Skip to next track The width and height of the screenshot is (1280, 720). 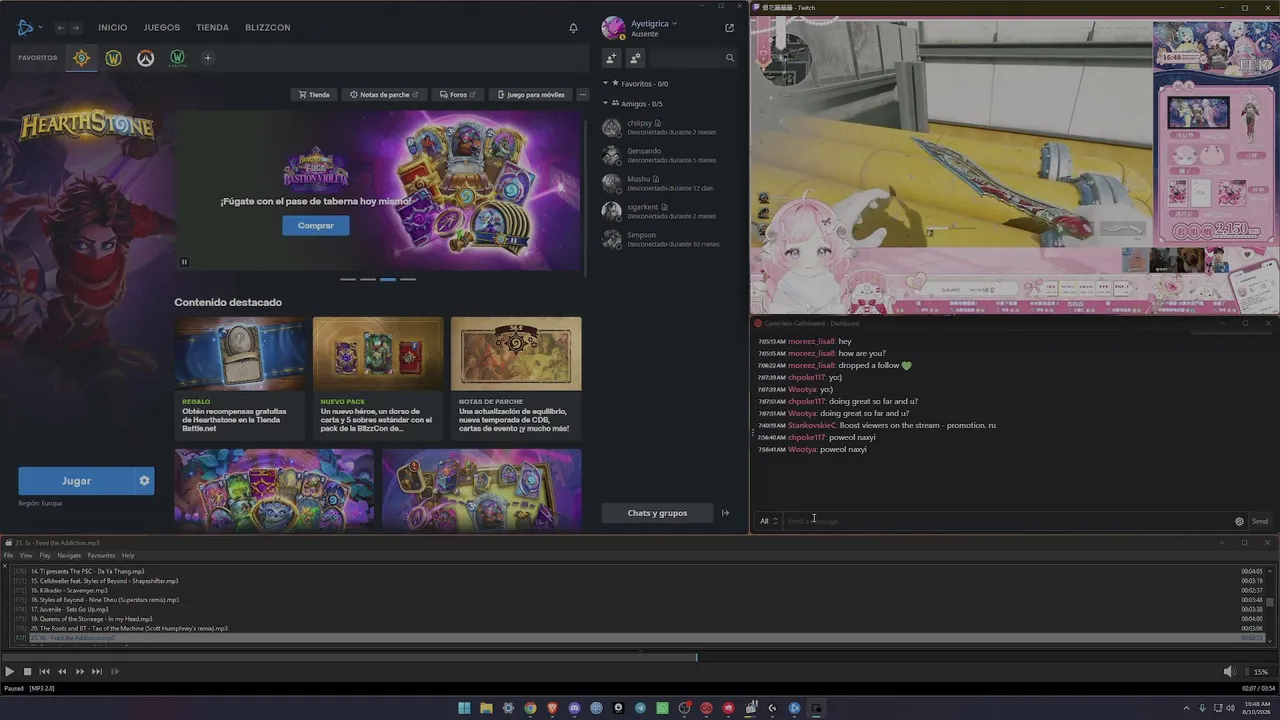click(x=97, y=672)
